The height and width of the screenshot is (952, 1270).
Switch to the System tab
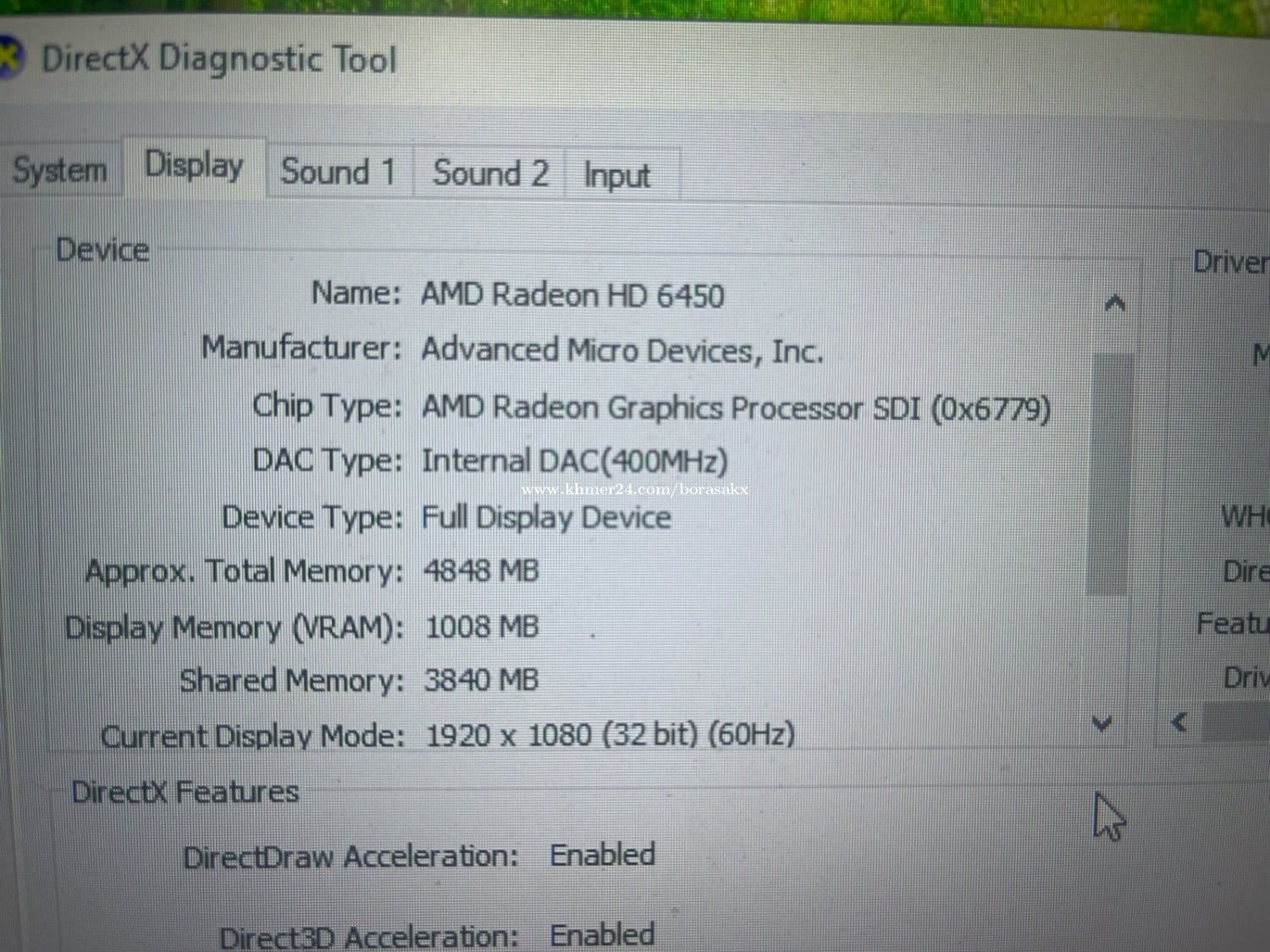(59, 171)
